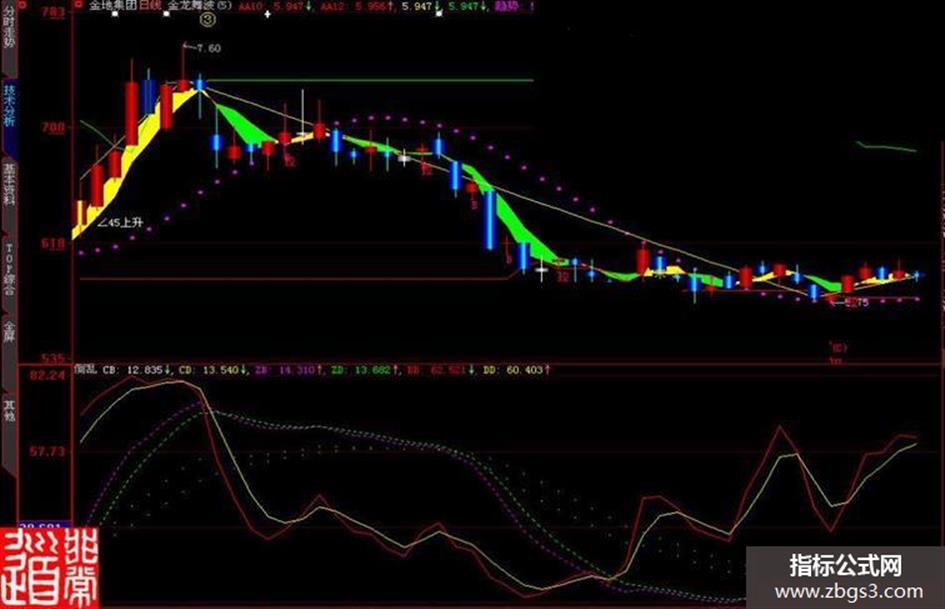Click the circled 3 marker above chart
Screen dimensions: 945x609
pyautogui.click(x=207, y=19)
